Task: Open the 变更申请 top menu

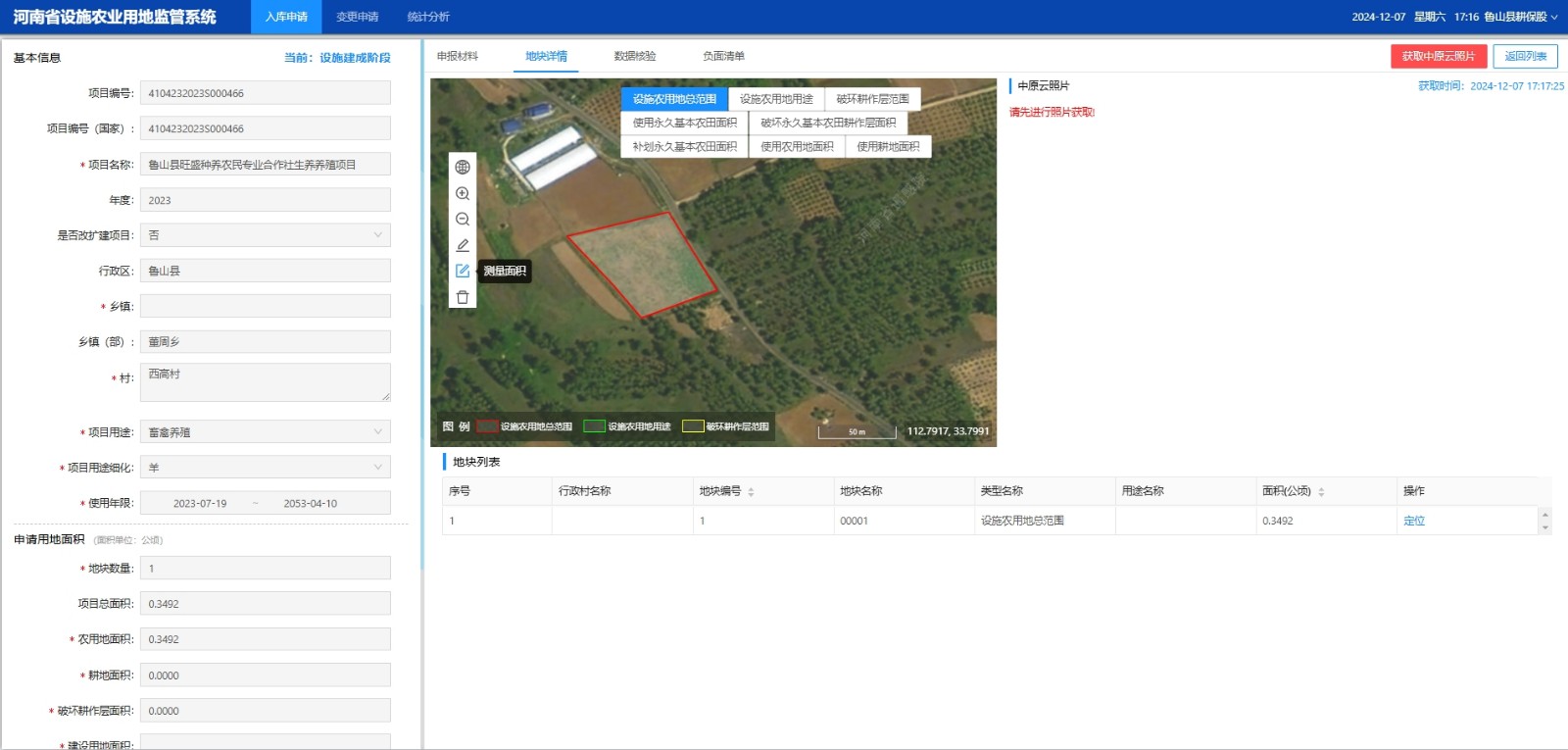Action: tap(357, 17)
